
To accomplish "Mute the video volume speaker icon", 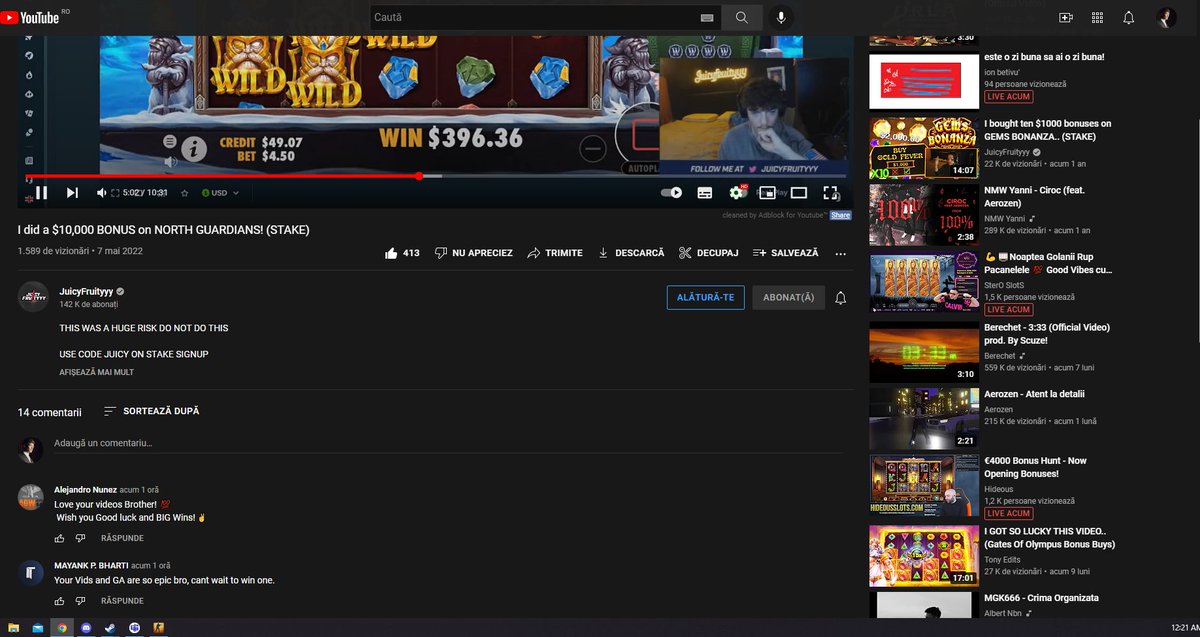I will tap(102, 193).
